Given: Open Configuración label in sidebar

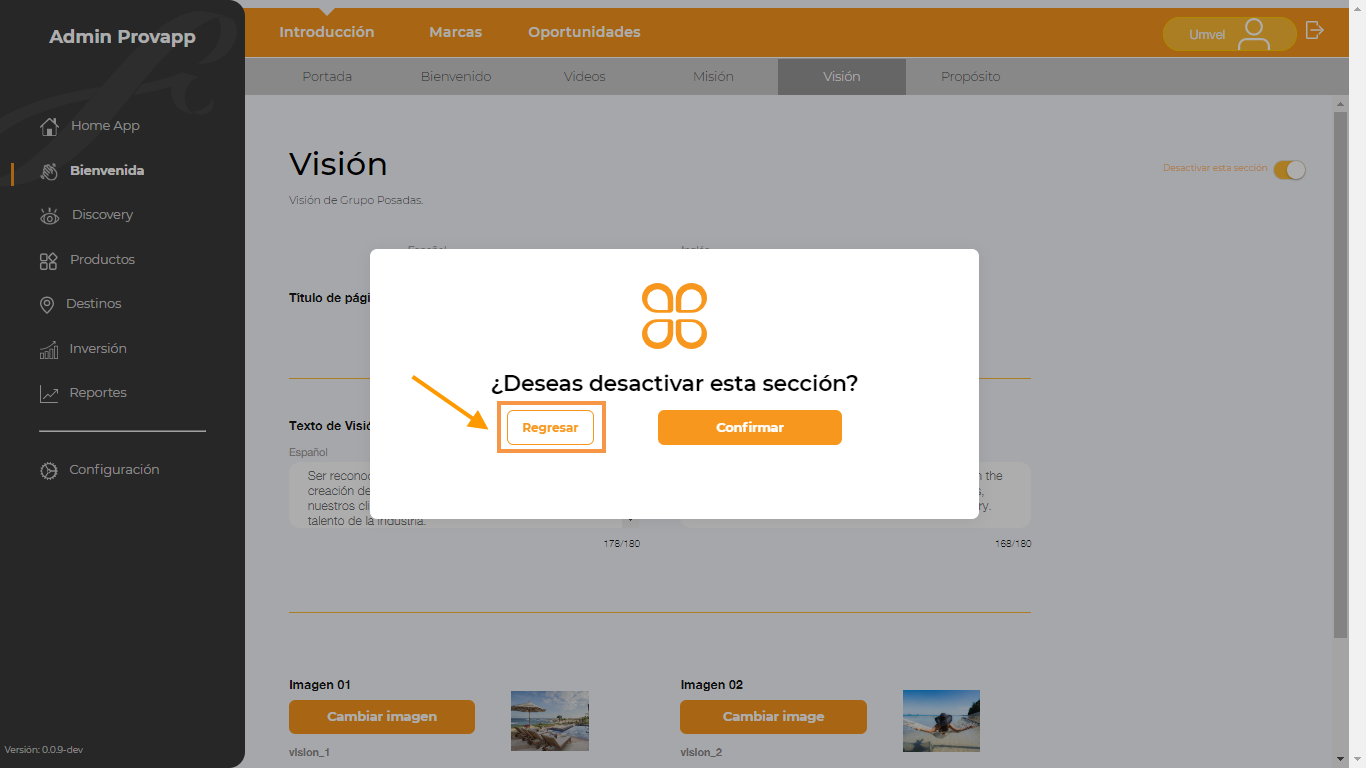Looking at the screenshot, I should pyautogui.click(x=114, y=470).
